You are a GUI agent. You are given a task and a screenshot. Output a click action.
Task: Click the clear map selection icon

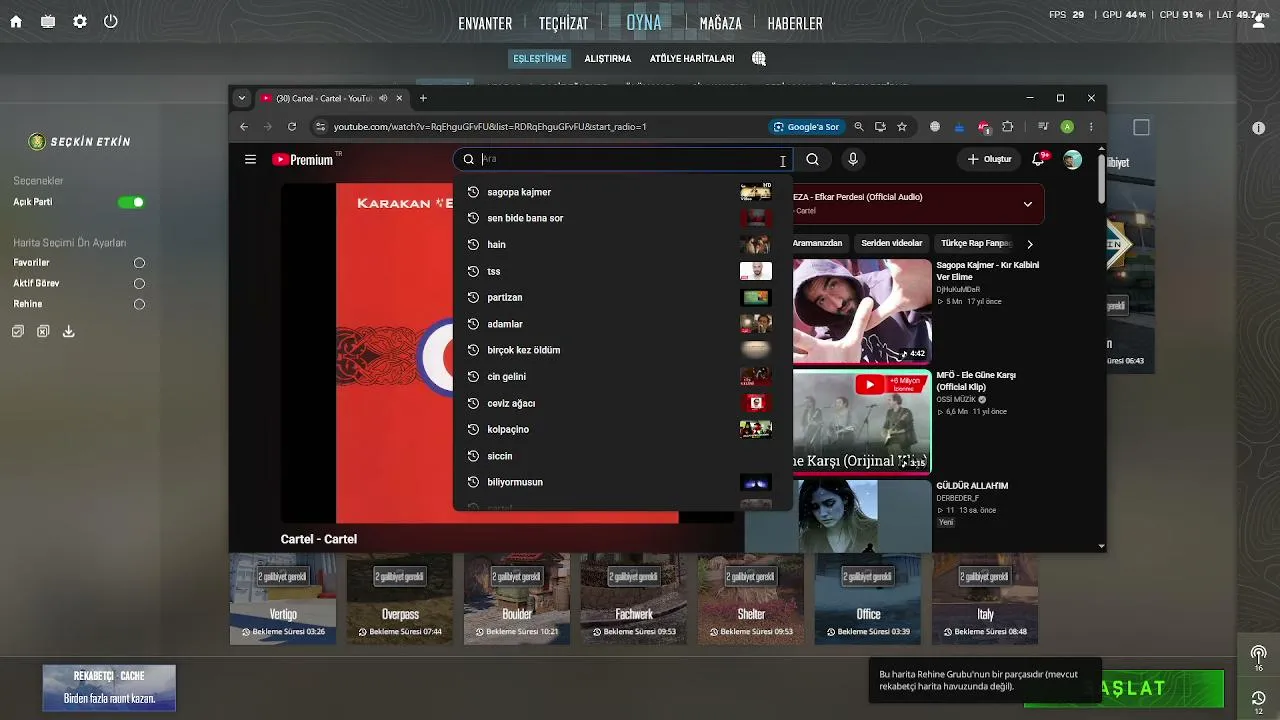[43, 332]
